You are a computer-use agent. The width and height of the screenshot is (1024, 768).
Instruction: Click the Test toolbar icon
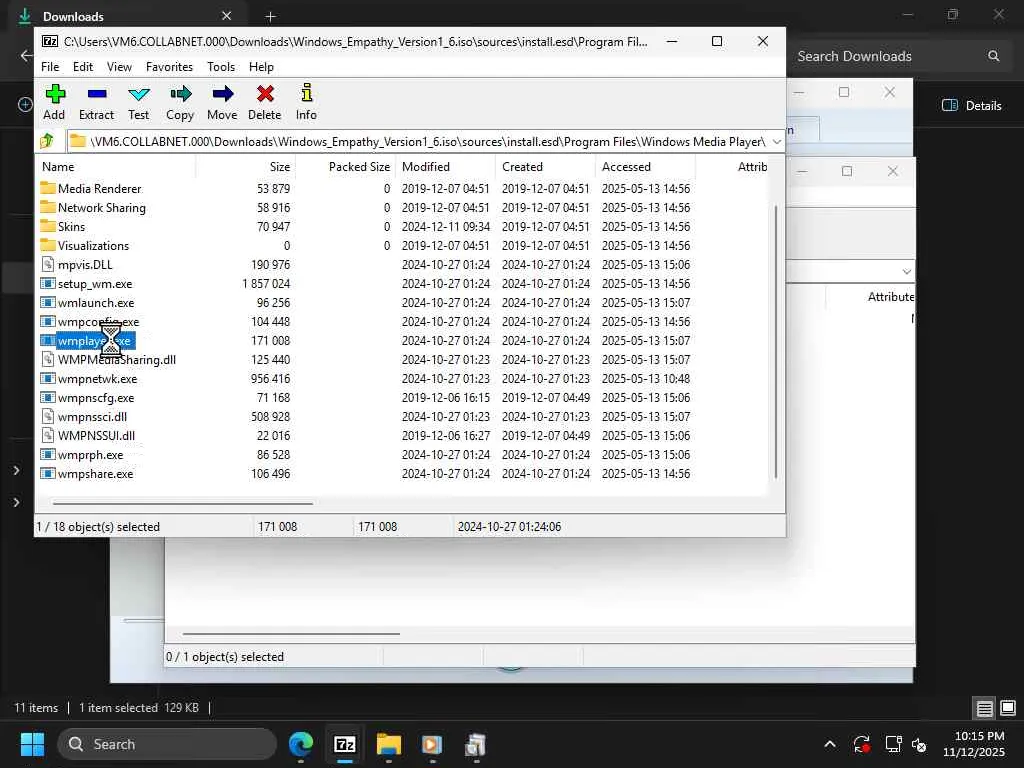(138, 94)
